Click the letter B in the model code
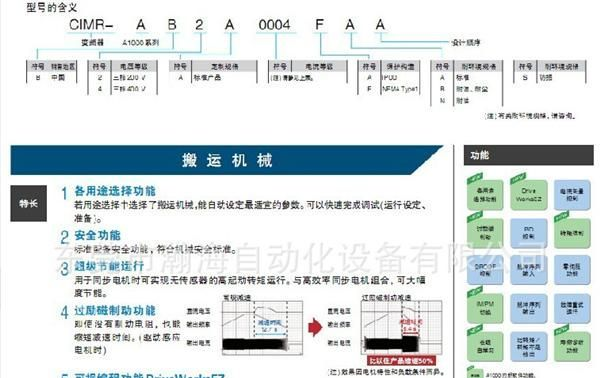This screenshot has height=378, width=600. tap(172, 25)
